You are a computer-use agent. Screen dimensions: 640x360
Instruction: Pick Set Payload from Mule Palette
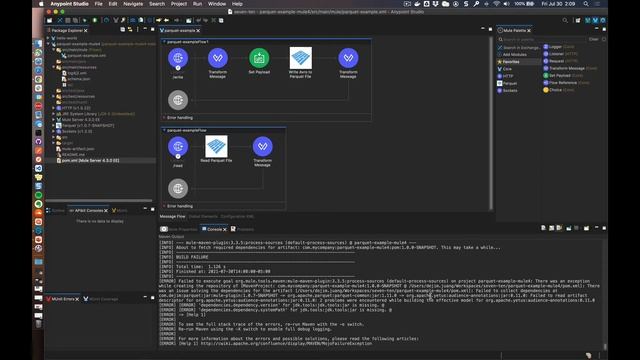563,76
